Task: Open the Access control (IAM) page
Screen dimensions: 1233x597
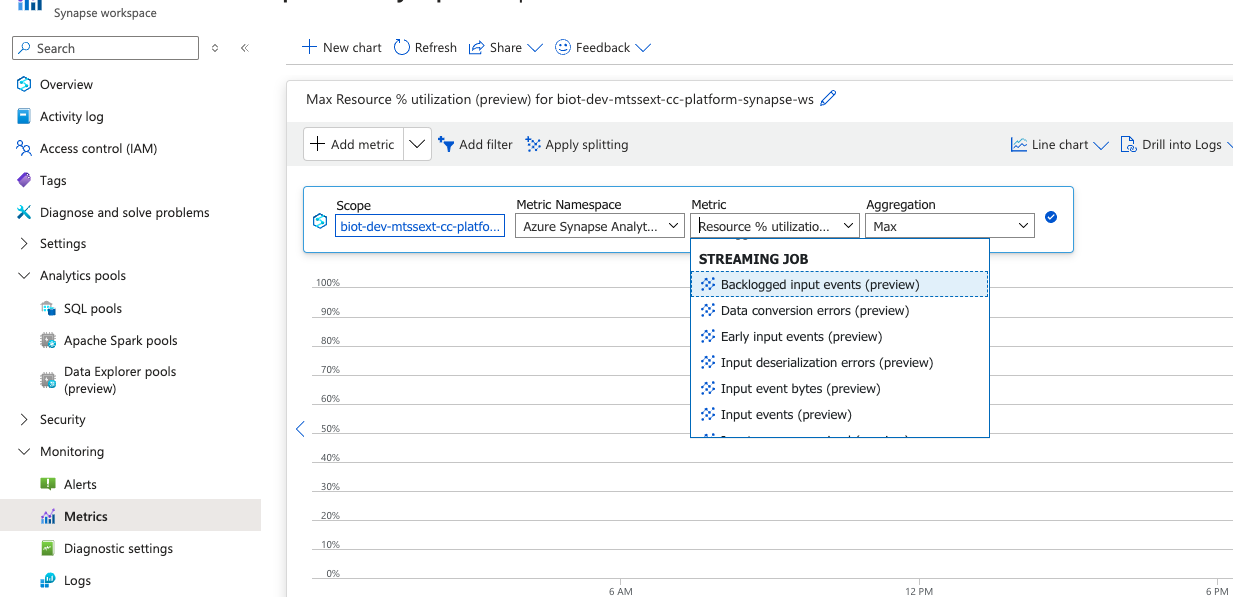Action: [x=98, y=148]
